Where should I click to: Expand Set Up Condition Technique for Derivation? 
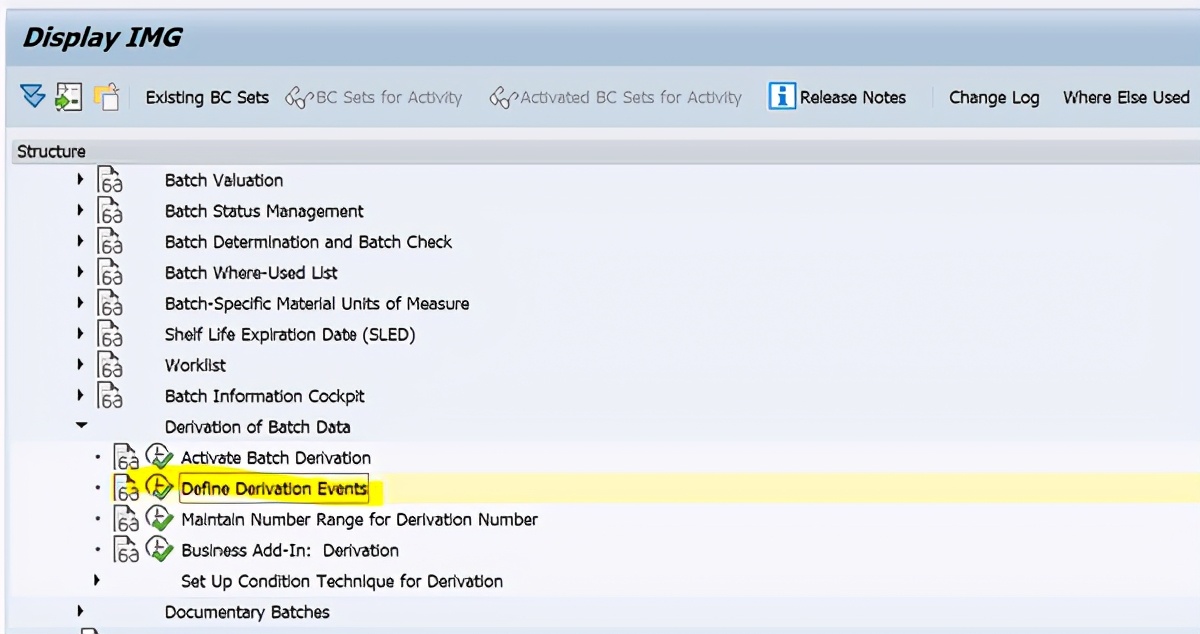[x=96, y=581]
